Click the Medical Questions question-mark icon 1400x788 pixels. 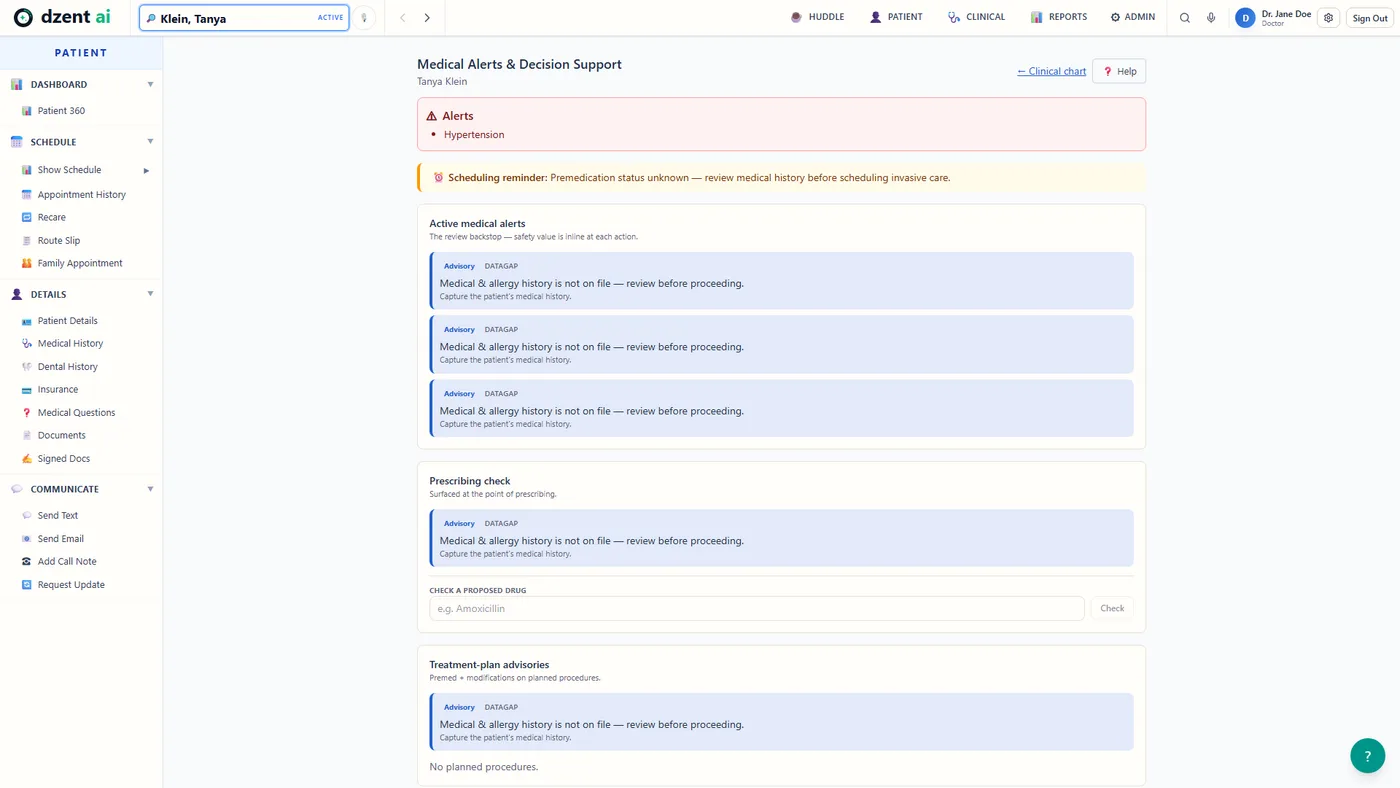click(27, 413)
